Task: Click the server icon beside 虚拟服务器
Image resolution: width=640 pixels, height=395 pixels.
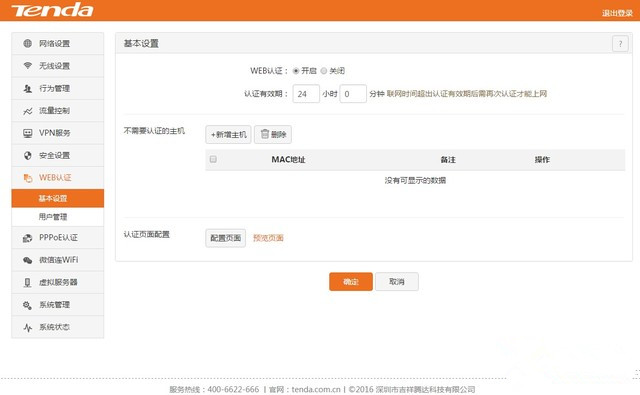Action: coord(27,282)
